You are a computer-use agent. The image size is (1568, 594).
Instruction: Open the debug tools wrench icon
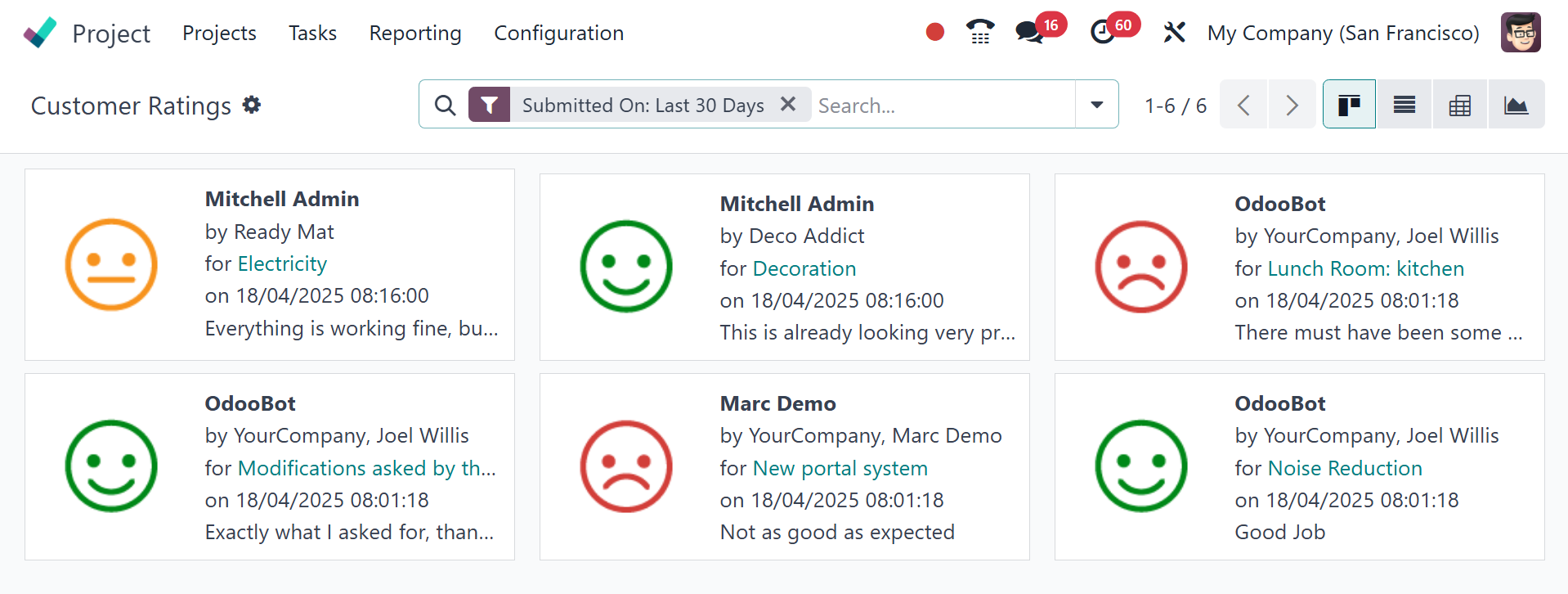click(1174, 33)
